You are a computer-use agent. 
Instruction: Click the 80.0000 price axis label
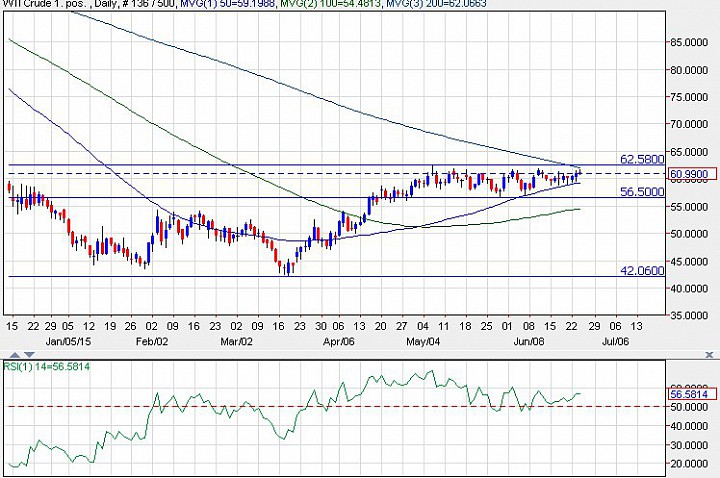click(x=689, y=70)
